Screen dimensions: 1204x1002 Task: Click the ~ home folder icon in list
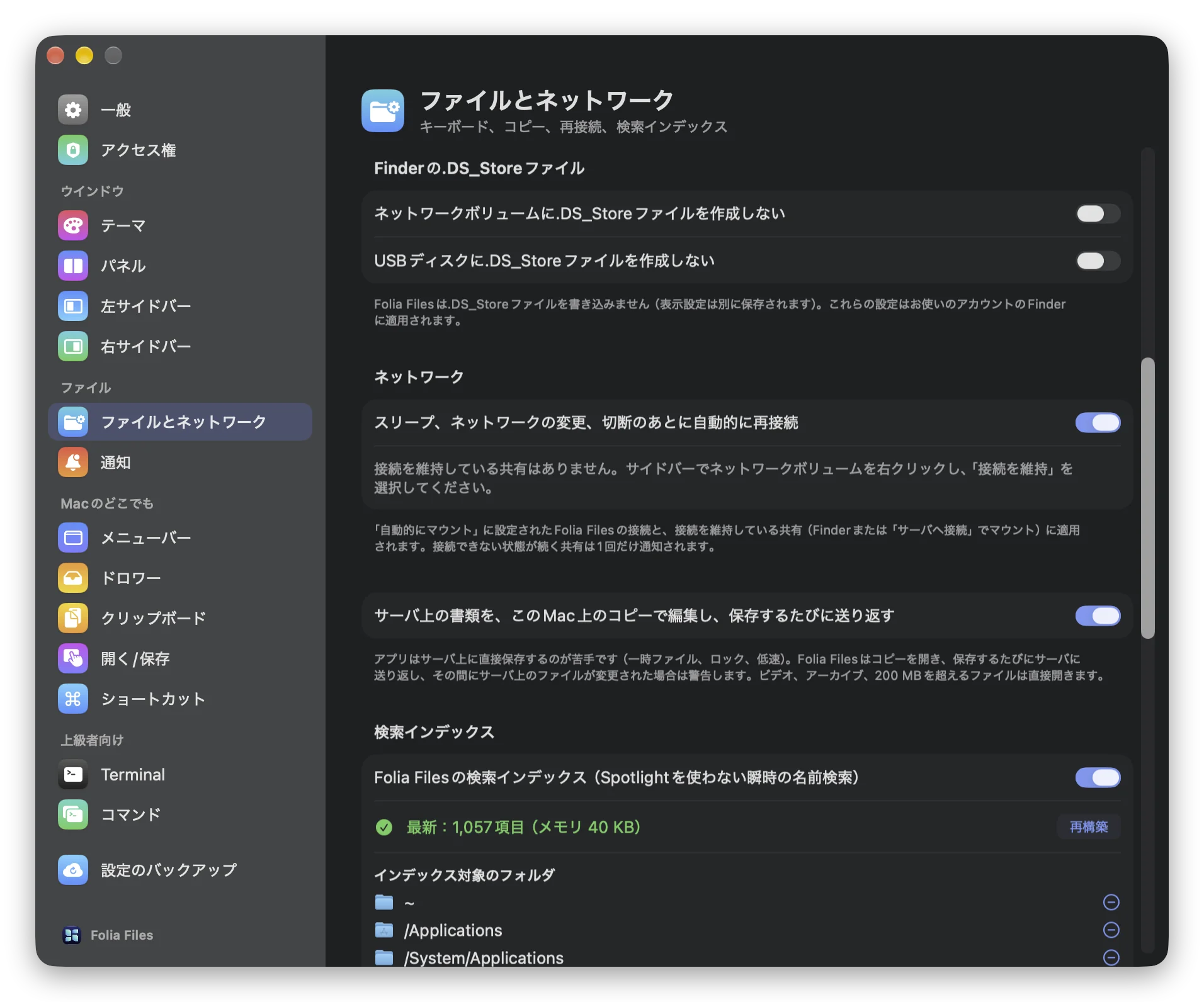pos(384,903)
